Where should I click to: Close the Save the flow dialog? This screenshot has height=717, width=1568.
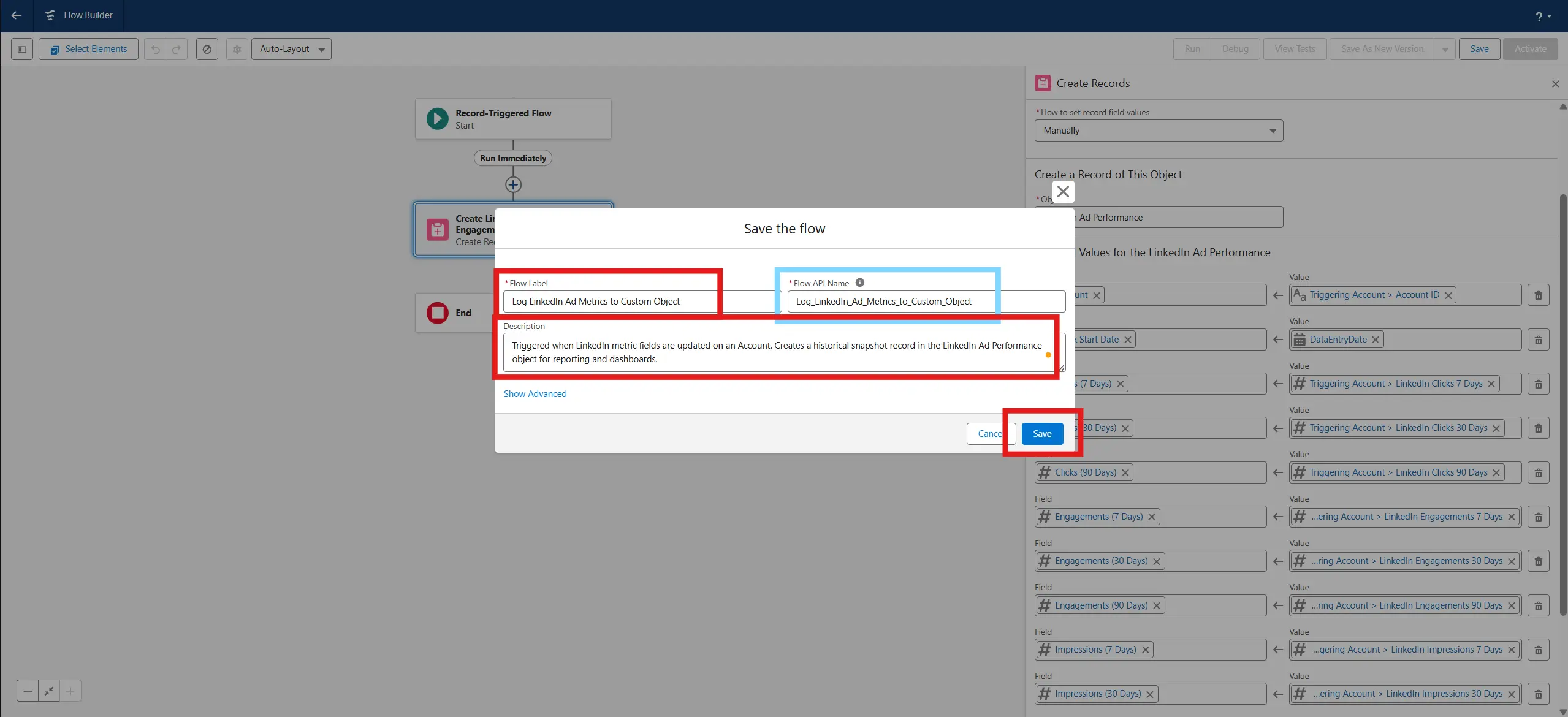click(x=1063, y=192)
